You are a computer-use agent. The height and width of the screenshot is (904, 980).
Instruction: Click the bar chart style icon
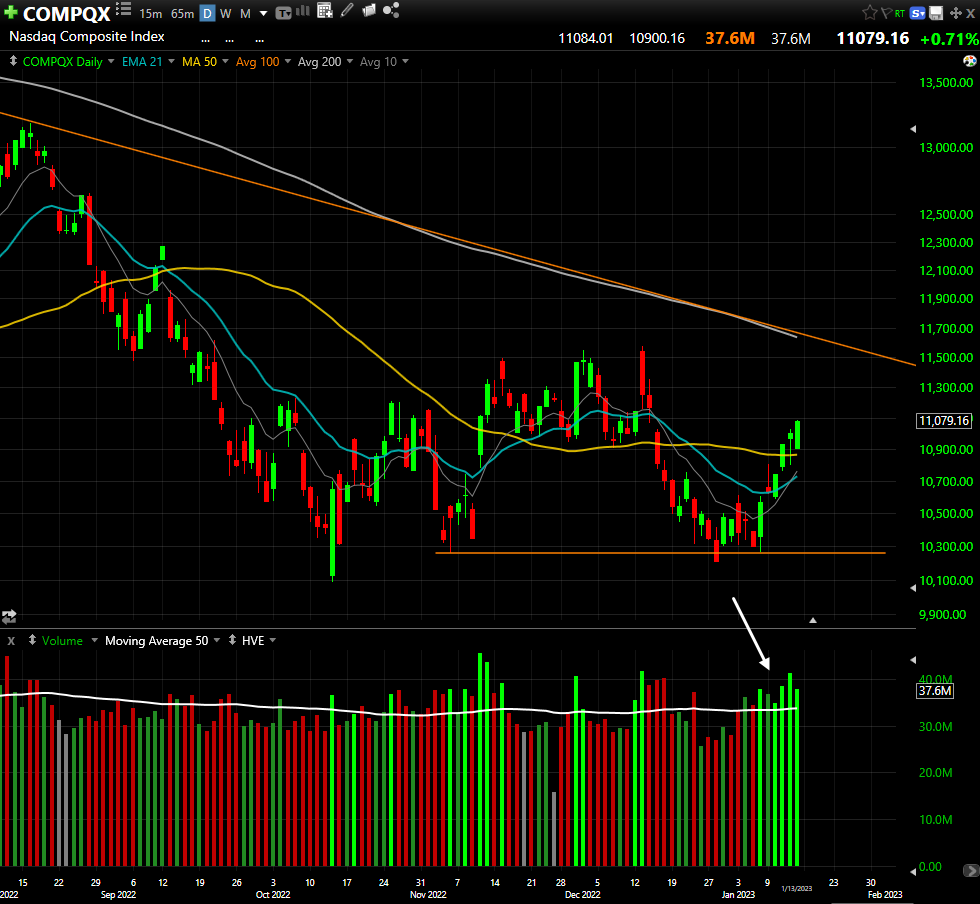pyautogui.click(x=302, y=11)
